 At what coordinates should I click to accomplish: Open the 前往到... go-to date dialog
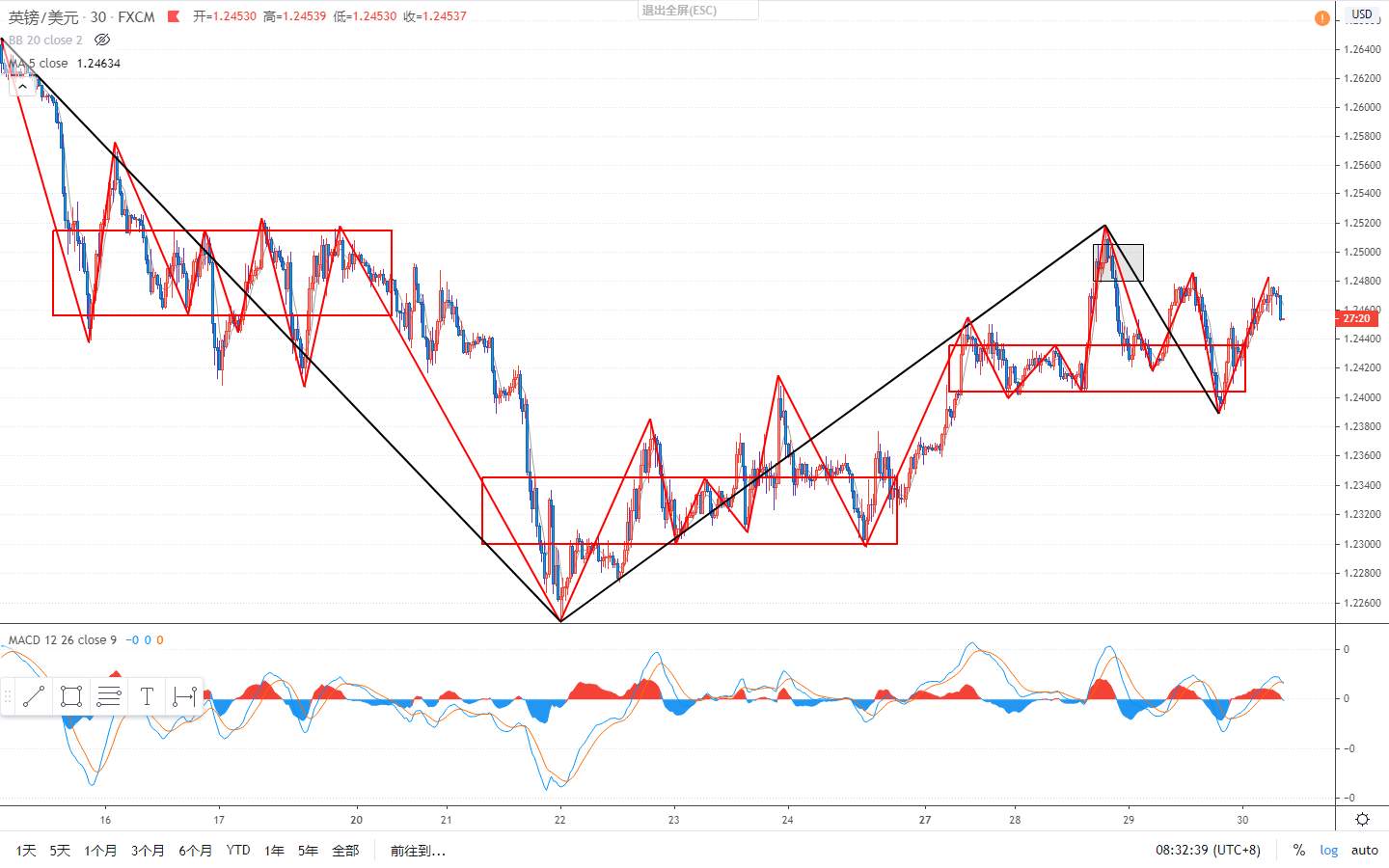point(418,850)
